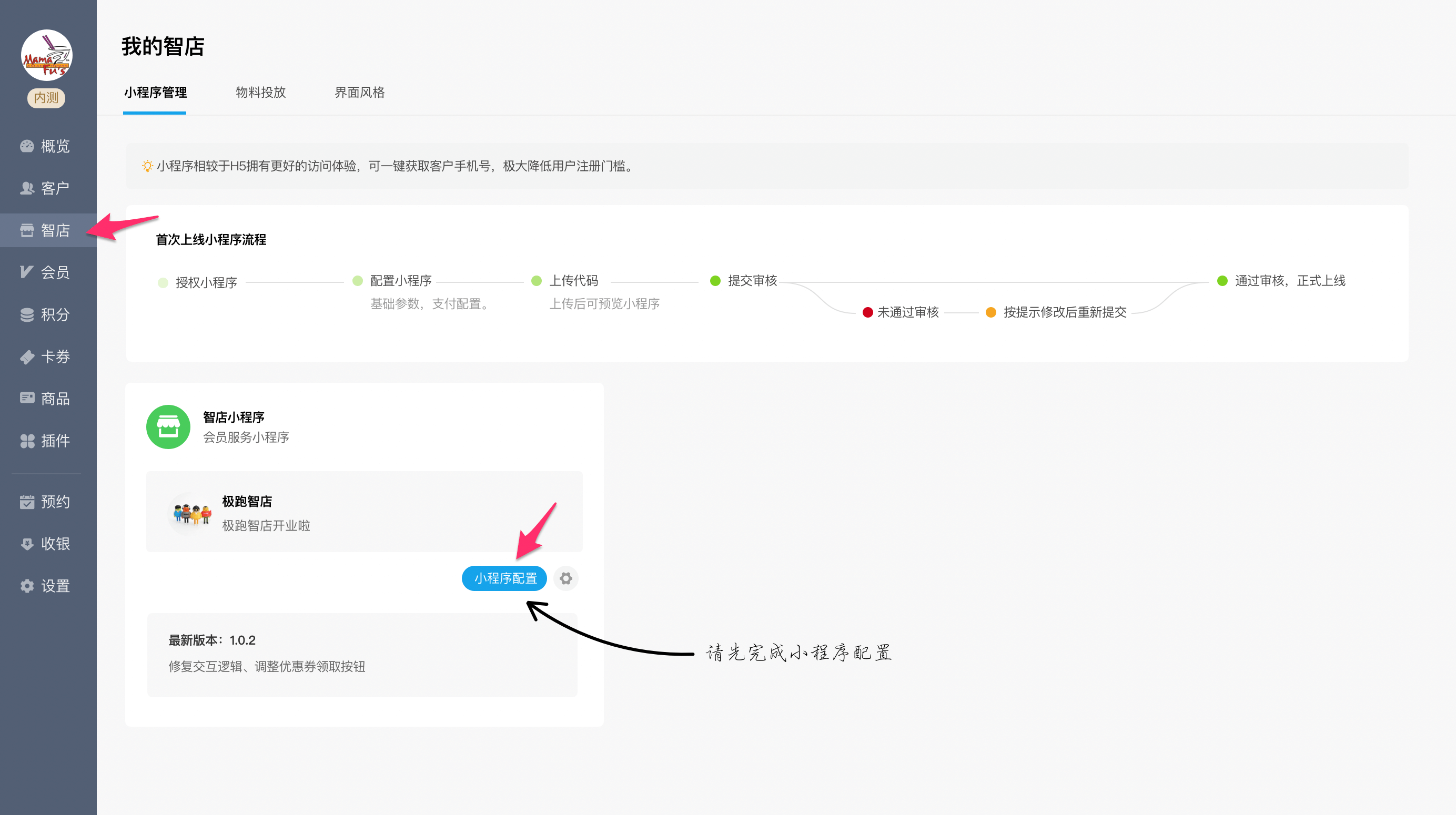Click the 插件 plugins icon

point(27,441)
